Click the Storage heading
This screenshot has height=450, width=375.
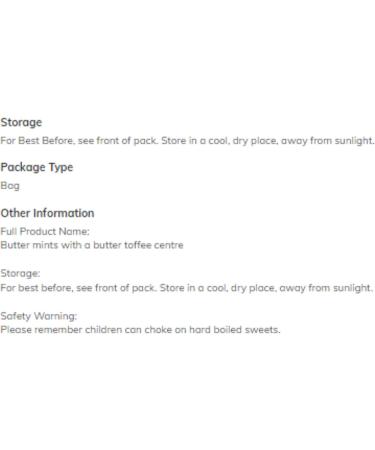click(x=21, y=123)
